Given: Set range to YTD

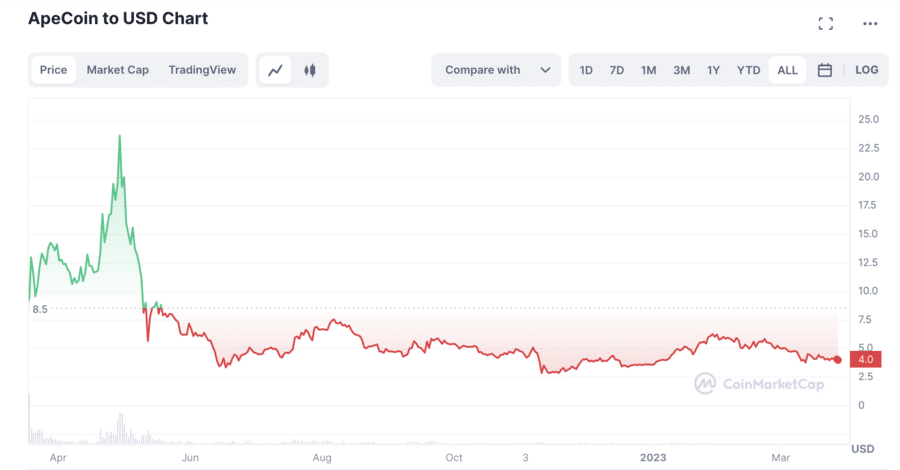Looking at the screenshot, I should click(x=748, y=70).
